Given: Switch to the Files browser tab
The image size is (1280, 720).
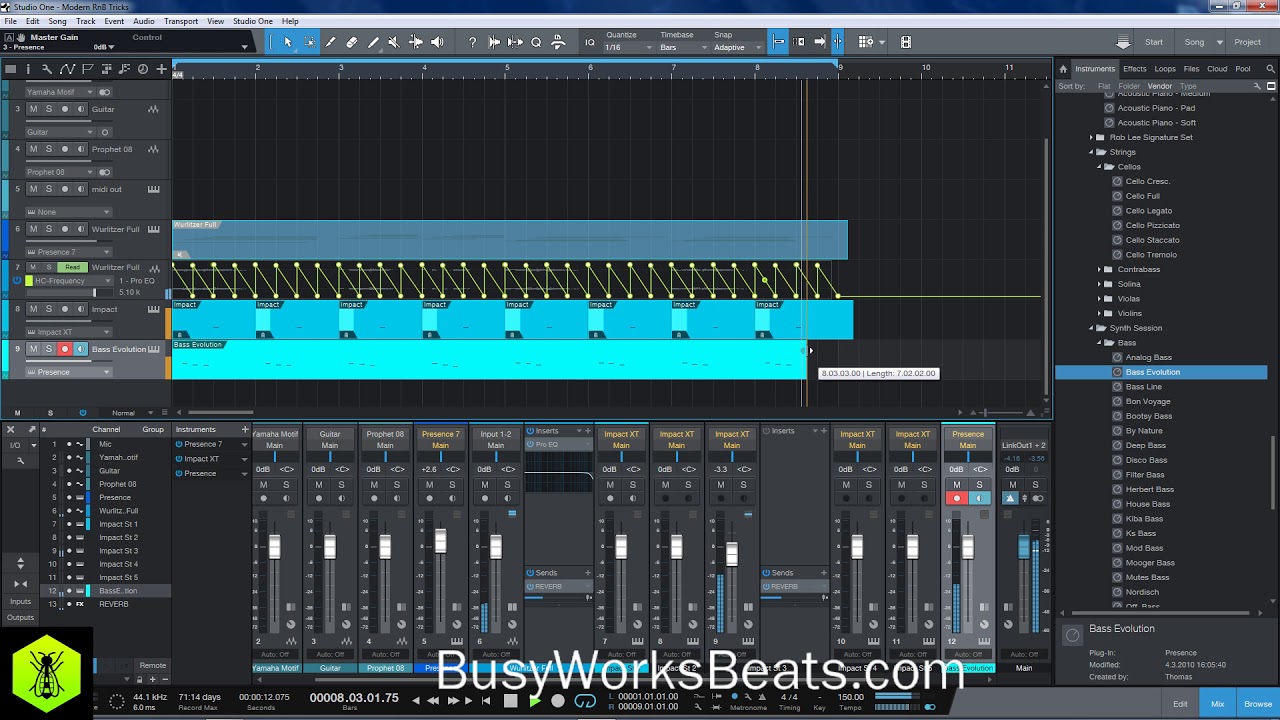Looking at the screenshot, I should click(x=1191, y=69).
